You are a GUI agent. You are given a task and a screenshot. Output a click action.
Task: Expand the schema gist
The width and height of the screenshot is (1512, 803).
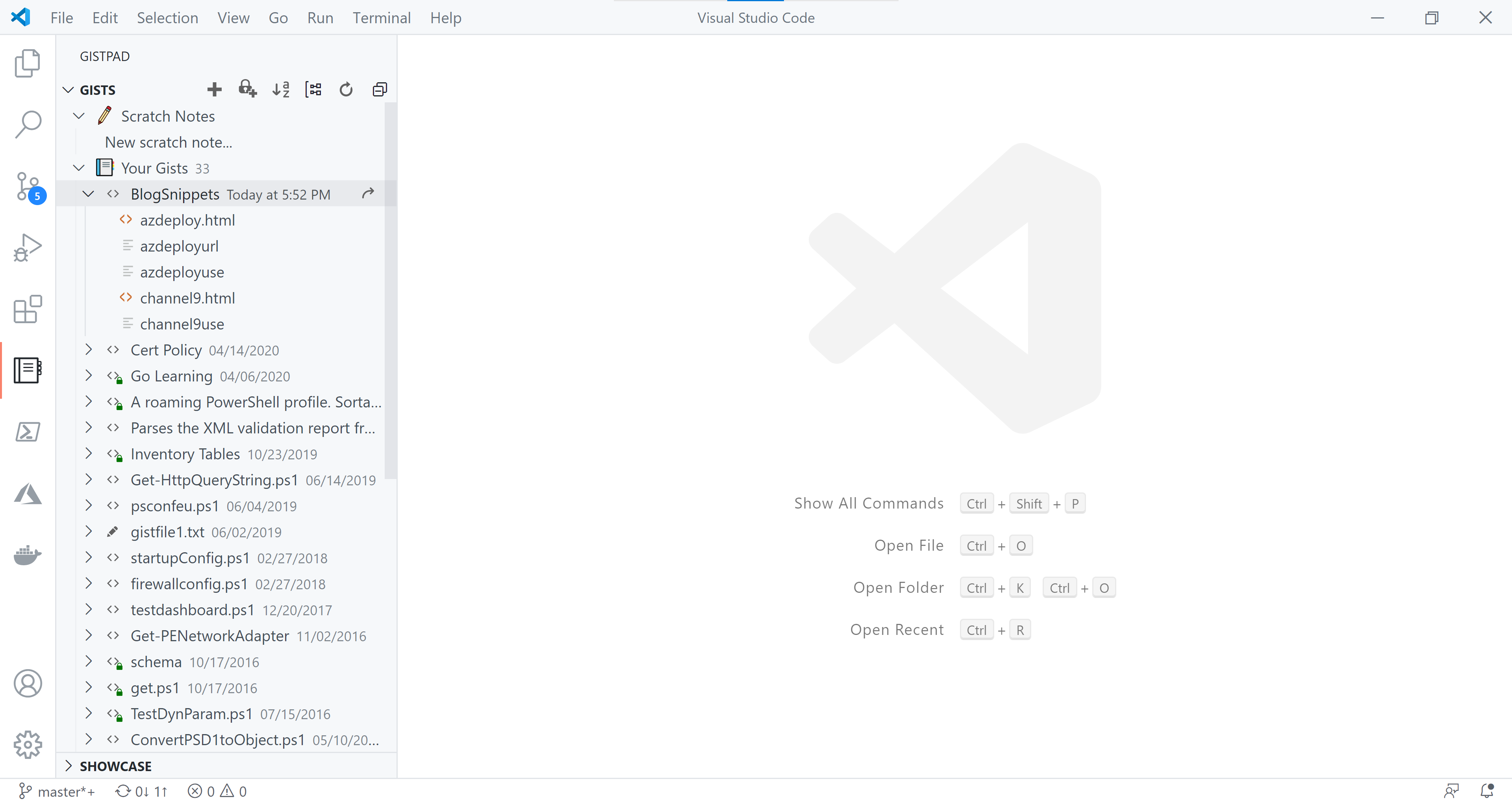[x=89, y=661]
